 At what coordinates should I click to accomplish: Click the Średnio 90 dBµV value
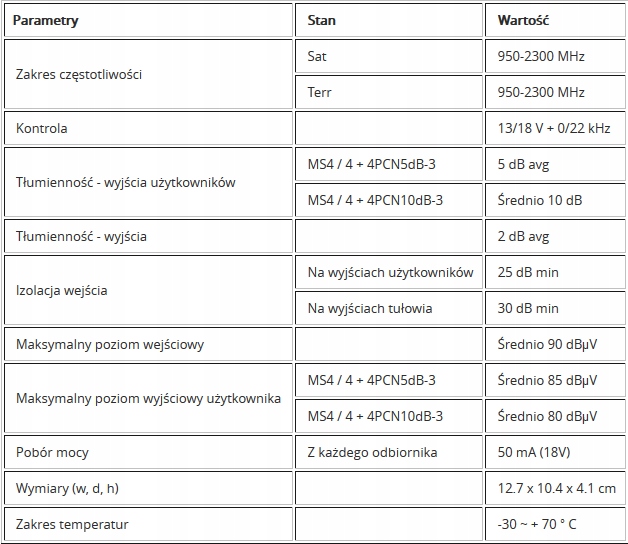[x=547, y=345]
